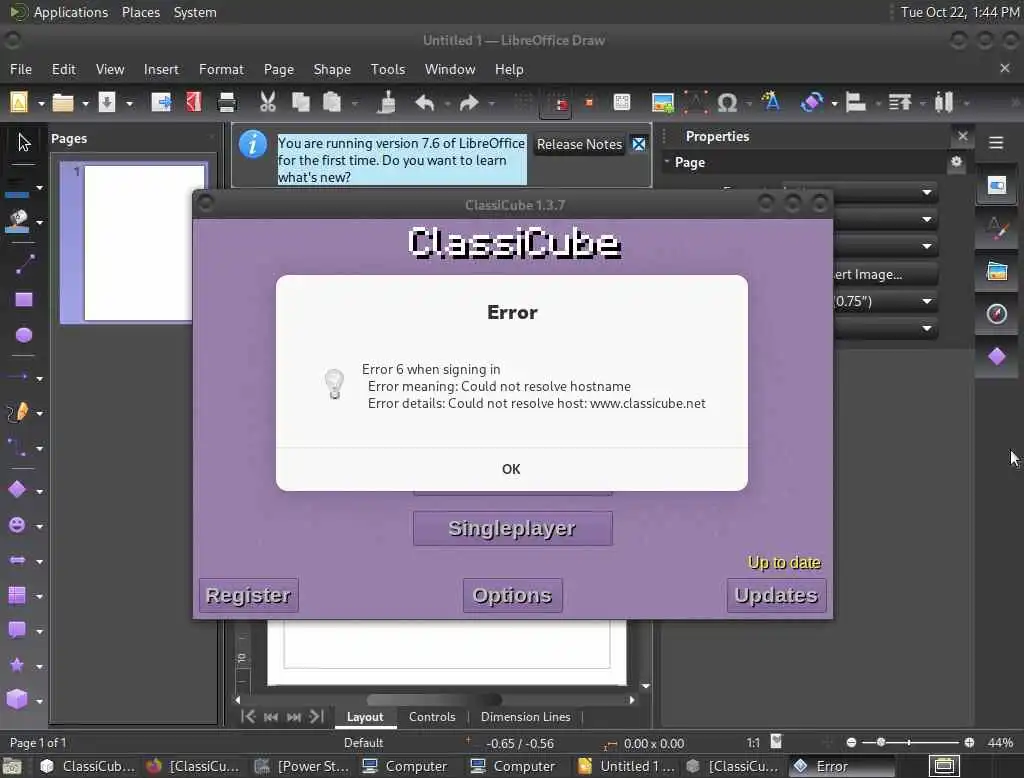Select the diamond Basic Shapes tool
The width and height of the screenshot is (1024, 778).
[x=17, y=490]
